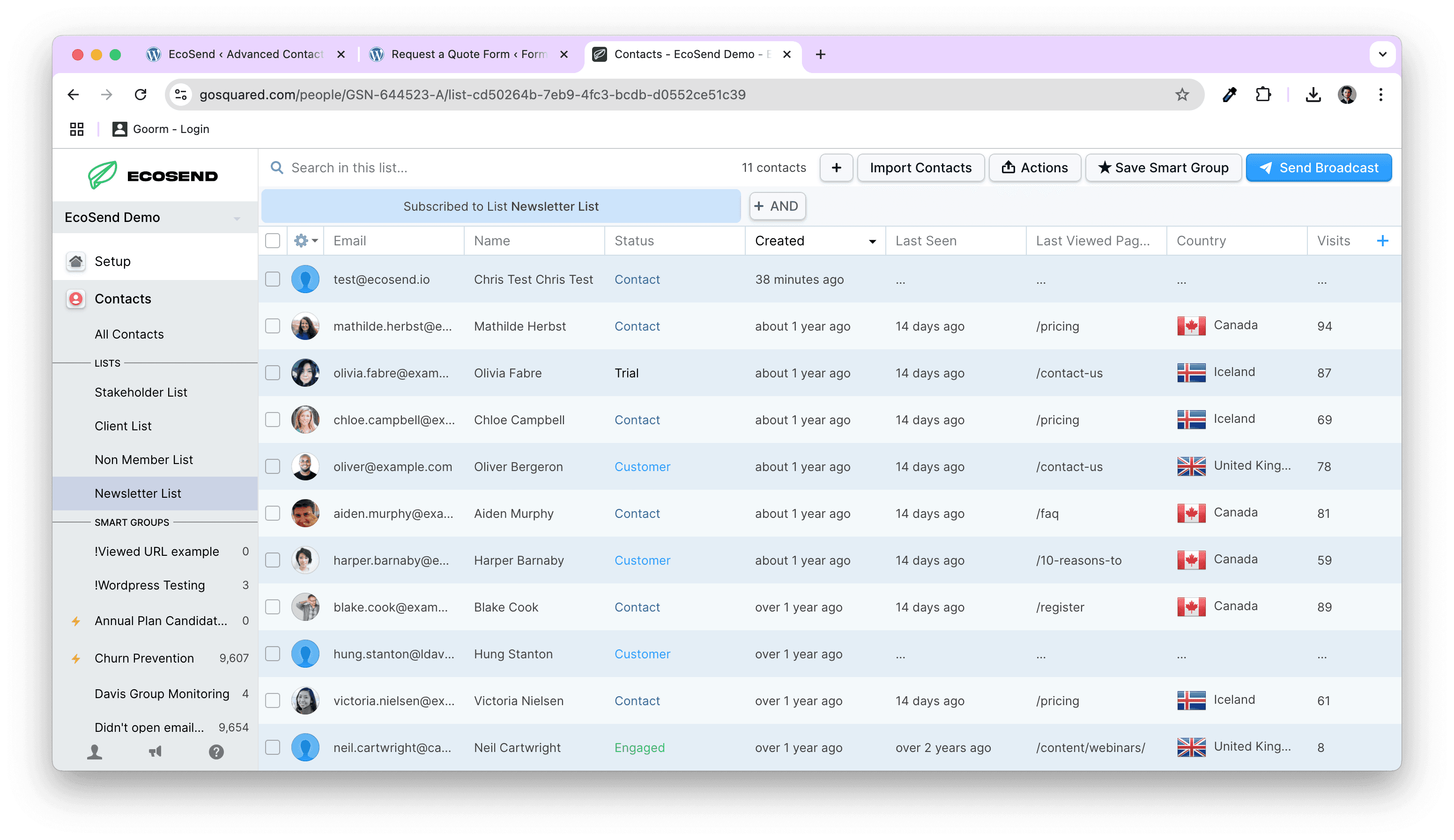
Task: Open the apps grid in bookmarks bar
Action: point(77,129)
